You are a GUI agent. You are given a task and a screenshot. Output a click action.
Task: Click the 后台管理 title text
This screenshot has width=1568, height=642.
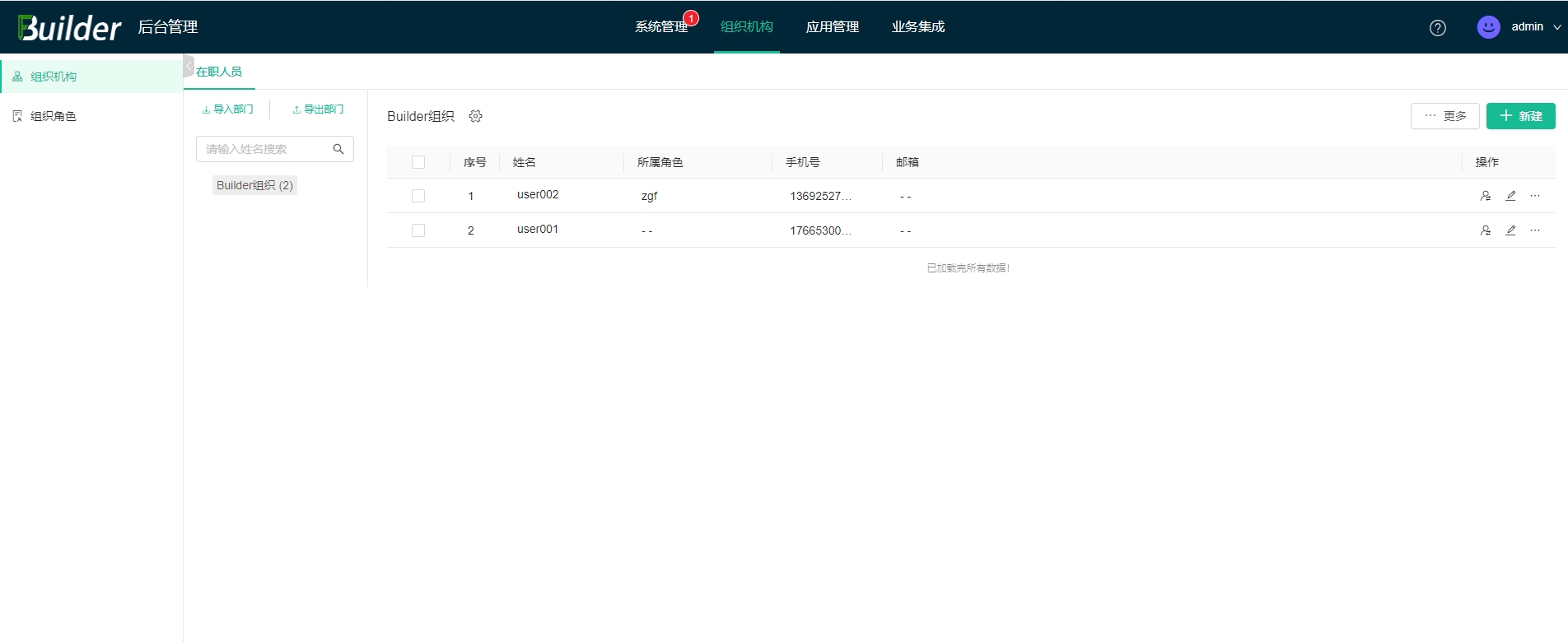tap(167, 27)
